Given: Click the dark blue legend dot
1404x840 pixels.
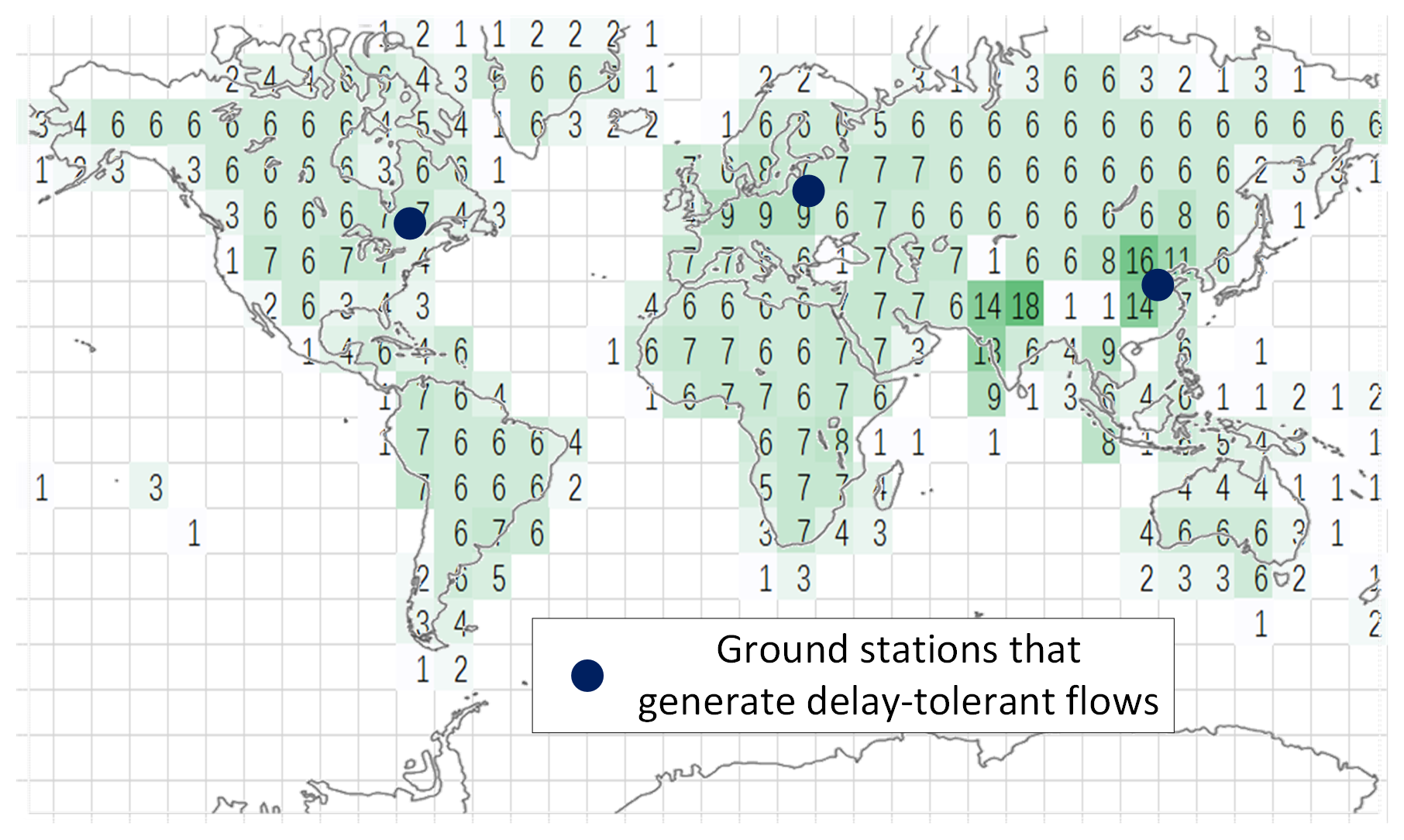Looking at the screenshot, I should (587, 676).
